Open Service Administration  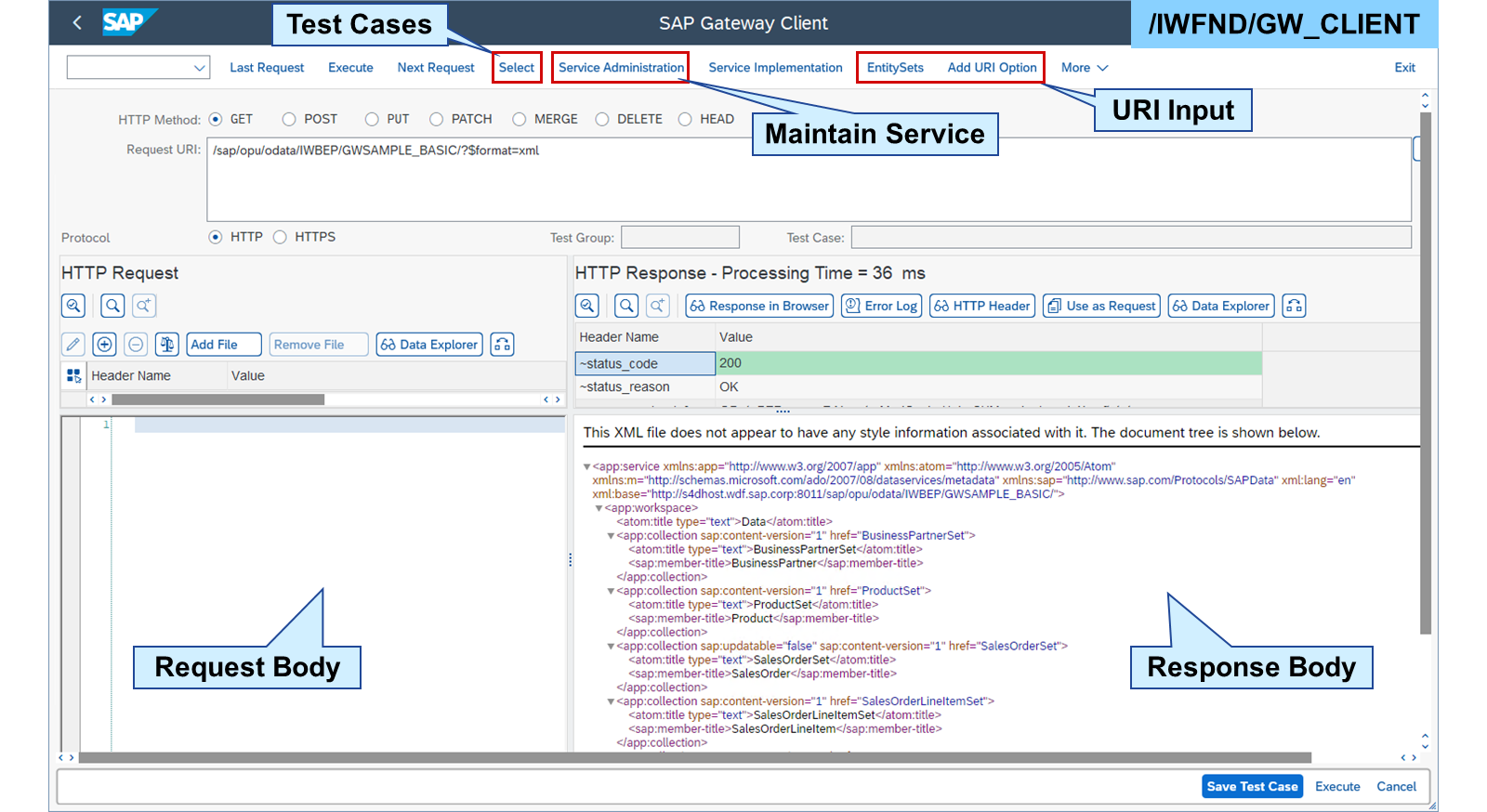[x=621, y=68]
